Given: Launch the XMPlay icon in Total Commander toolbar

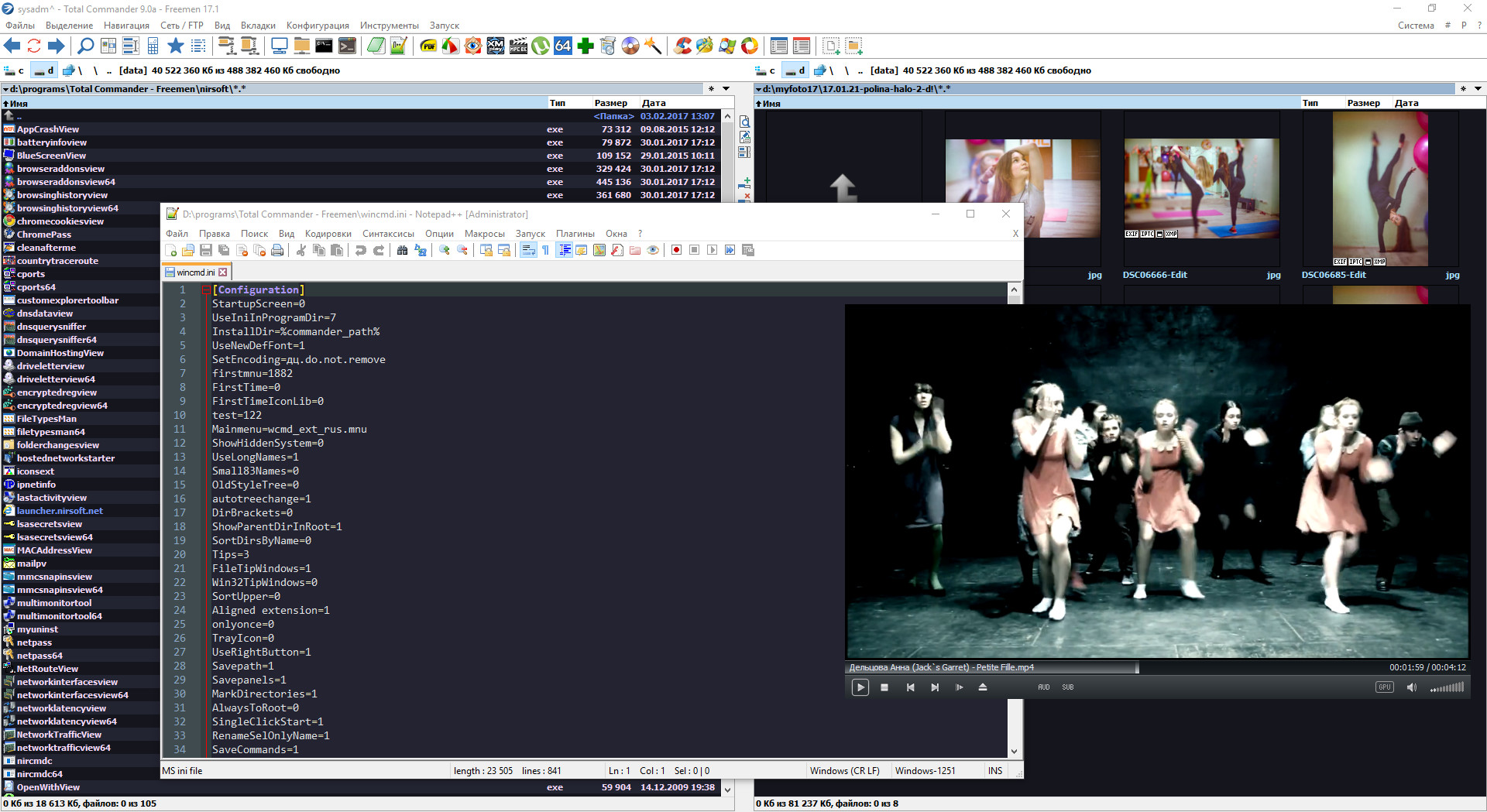Looking at the screenshot, I should click(496, 46).
